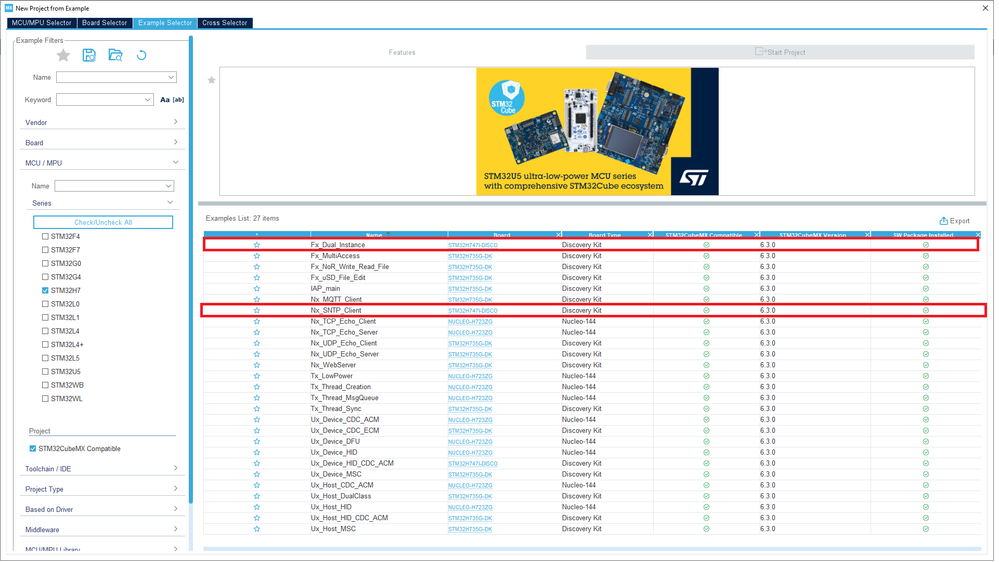
Task: Click compatible check icon for Ux_Host_HID
Action: (706, 507)
